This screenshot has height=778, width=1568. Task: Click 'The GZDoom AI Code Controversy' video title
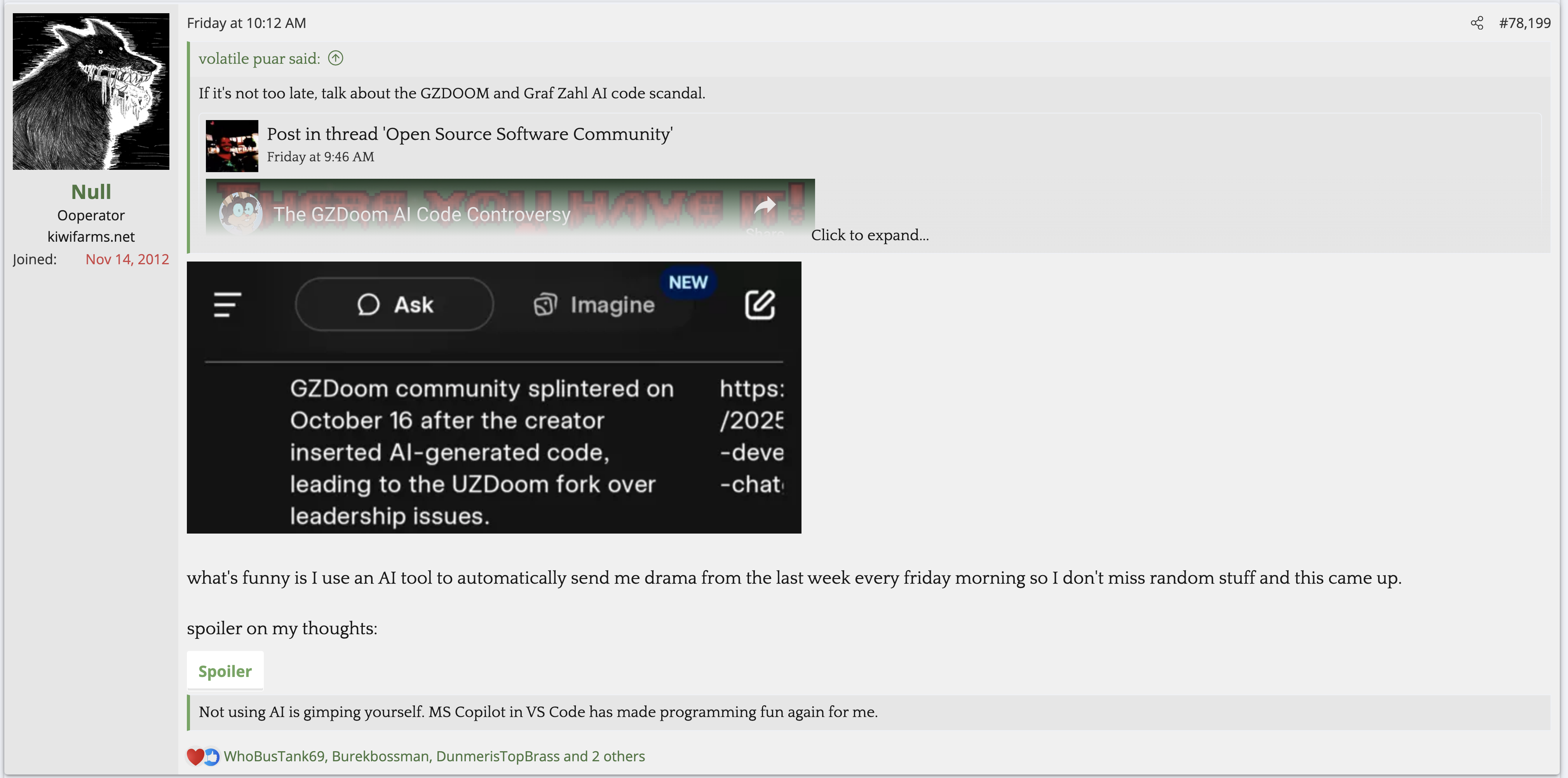coord(421,214)
